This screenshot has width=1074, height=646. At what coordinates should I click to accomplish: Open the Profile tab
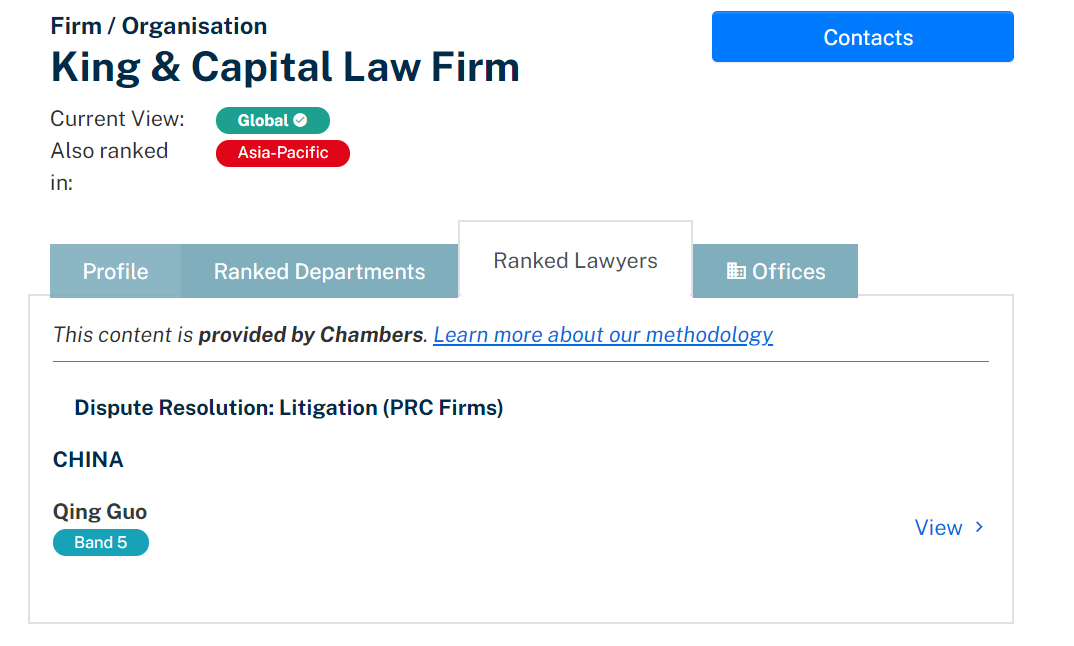pyautogui.click(x=116, y=271)
